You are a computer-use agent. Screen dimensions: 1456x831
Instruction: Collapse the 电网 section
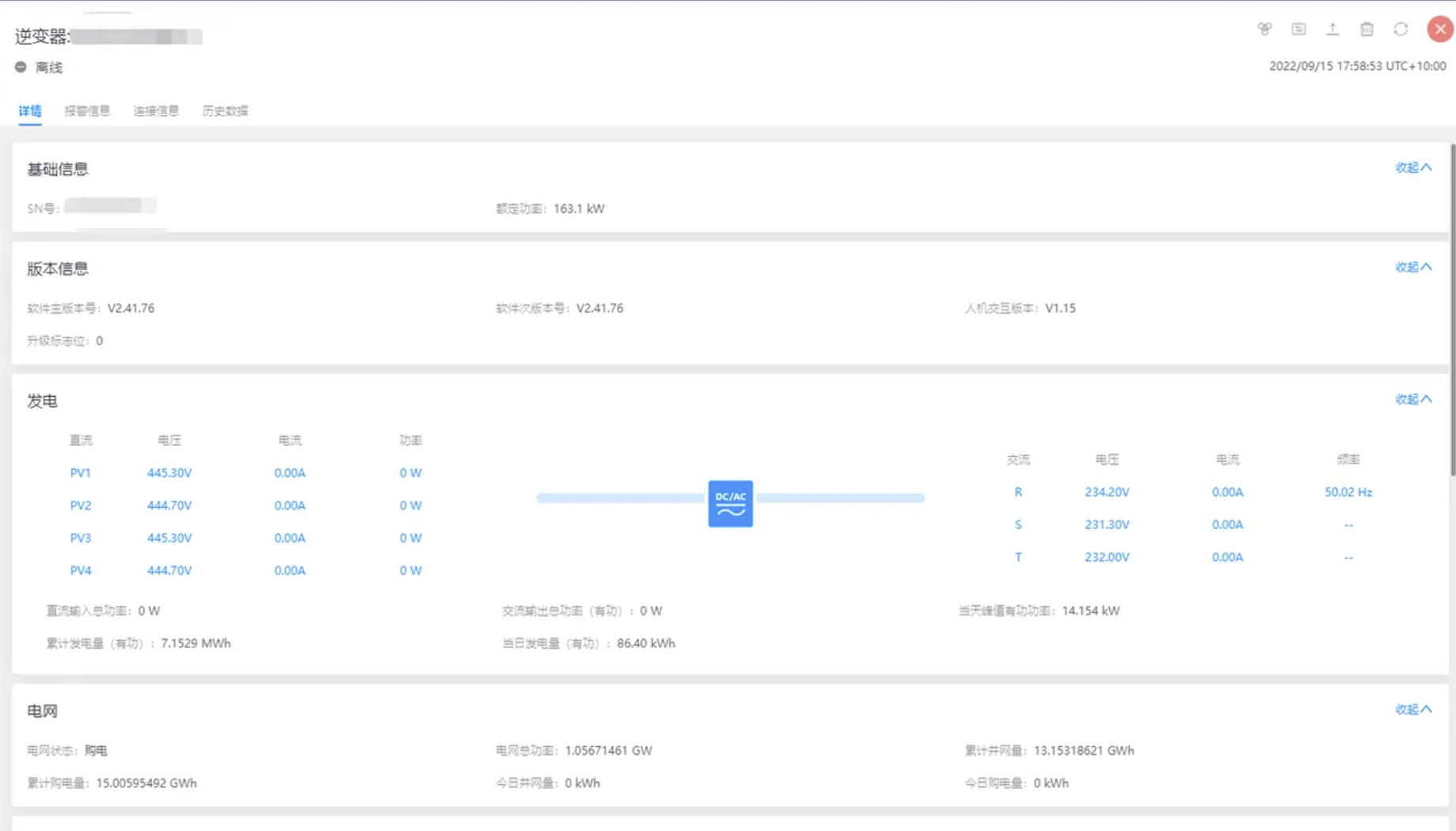point(1413,709)
